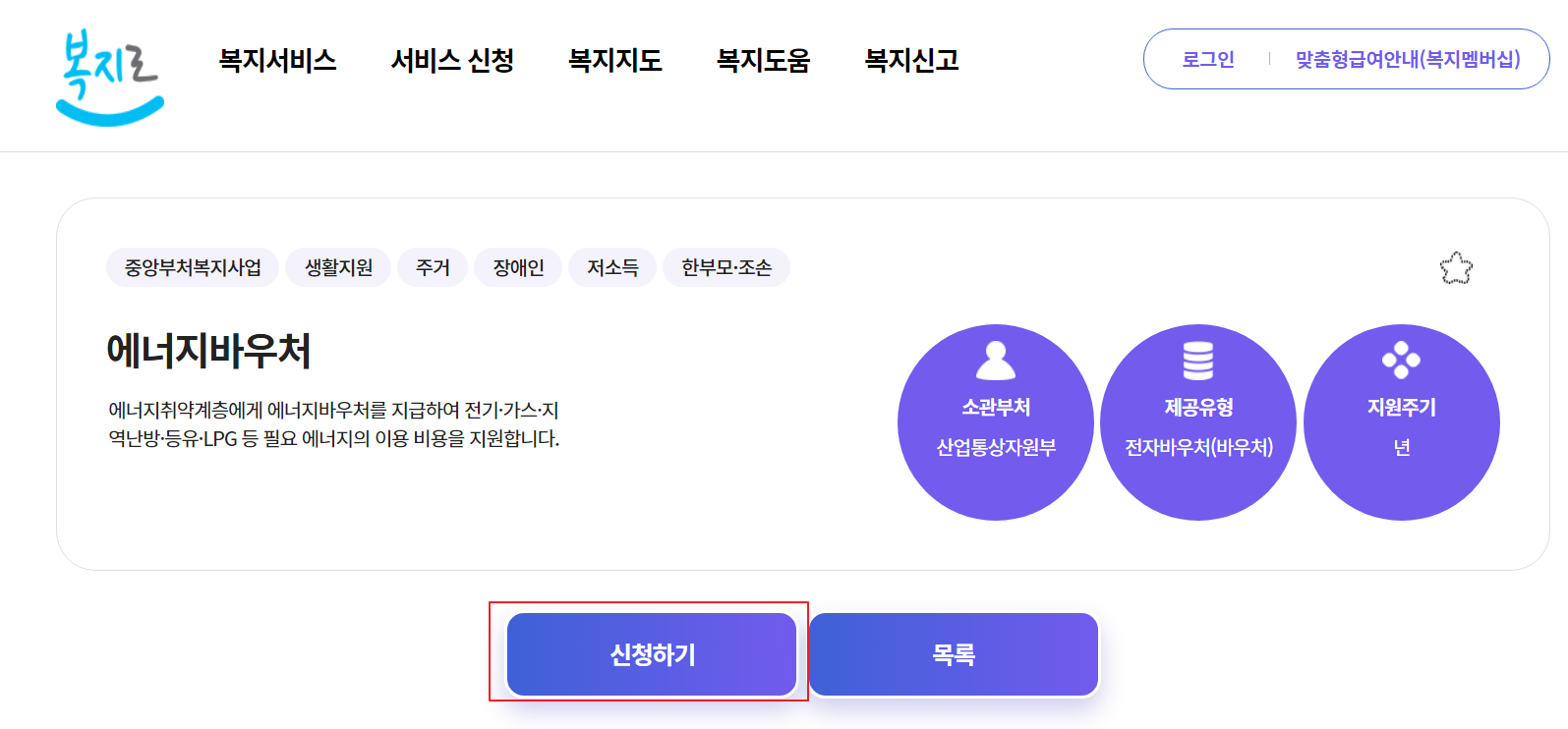The width and height of the screenshot is (1568, 729).
Task: Select the 저소득 tag
Action: click(x=612, y=267)
